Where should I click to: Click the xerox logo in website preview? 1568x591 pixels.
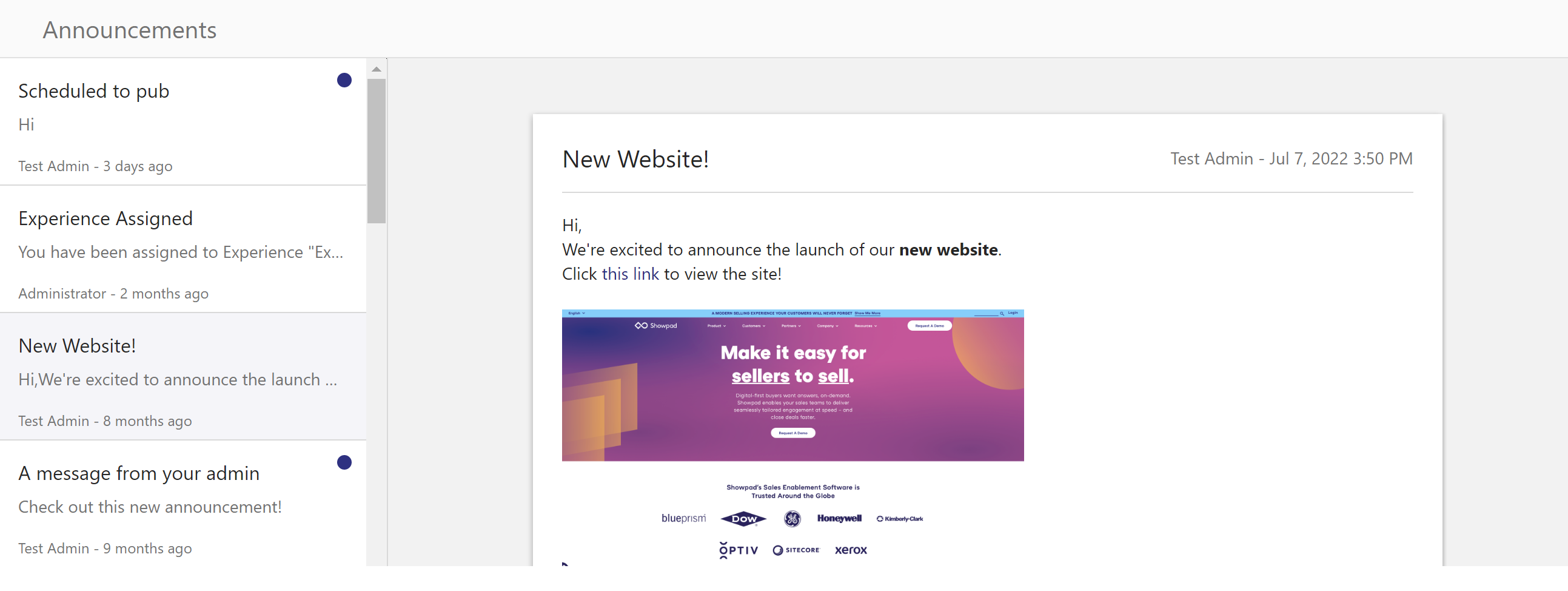850,550
